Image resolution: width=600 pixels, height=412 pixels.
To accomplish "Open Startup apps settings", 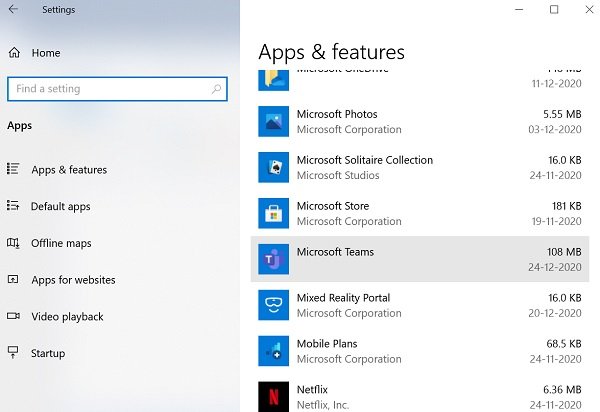I will pyautogui.click(x=48, y=353).
